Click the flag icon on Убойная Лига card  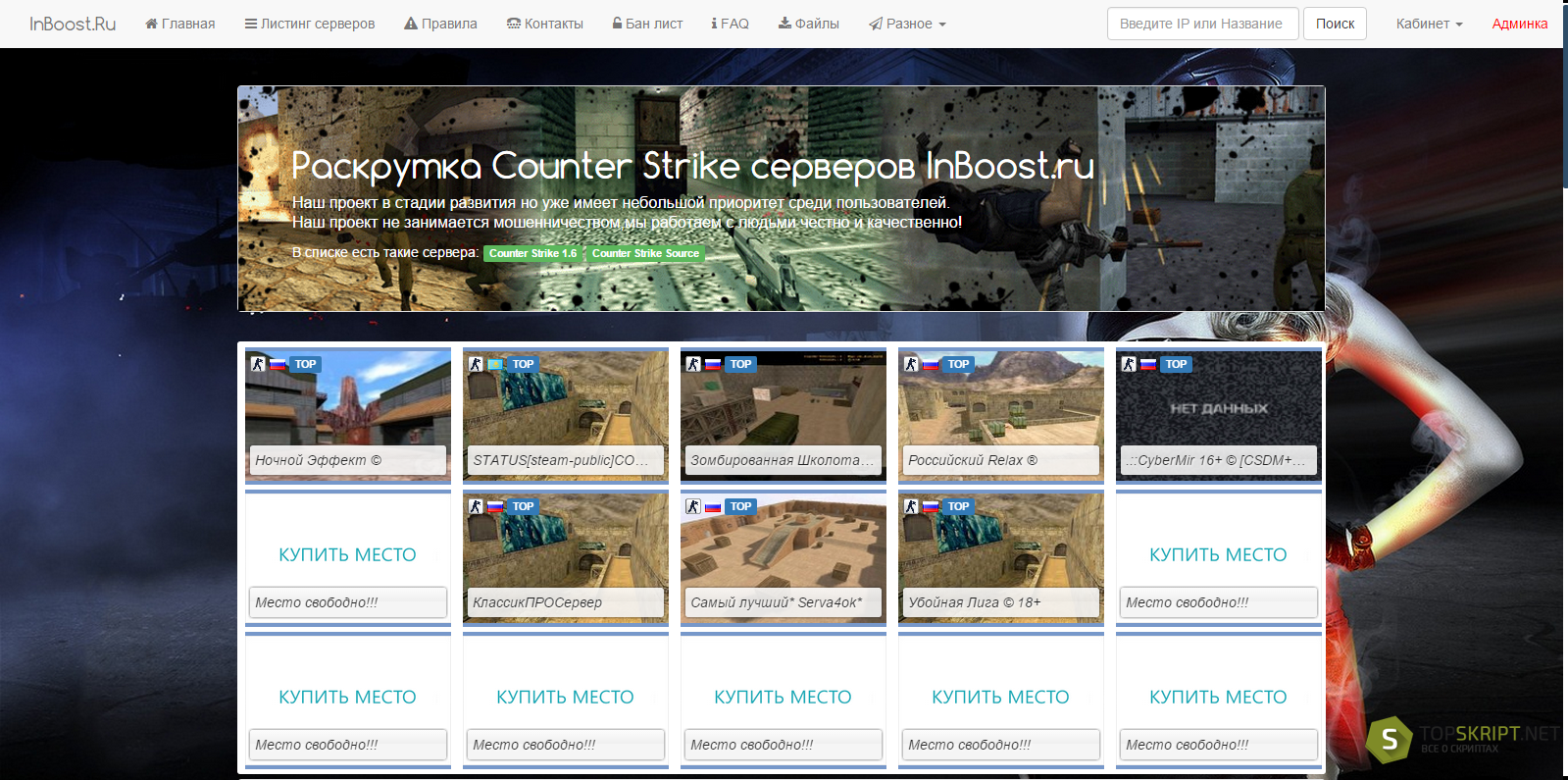pyautogui.click(x=932, y=506)
